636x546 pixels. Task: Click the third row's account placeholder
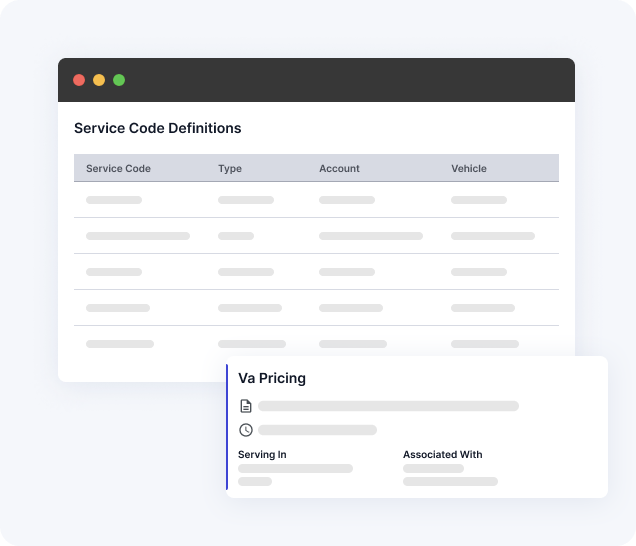pyautogui.click(x=347, y=272)
